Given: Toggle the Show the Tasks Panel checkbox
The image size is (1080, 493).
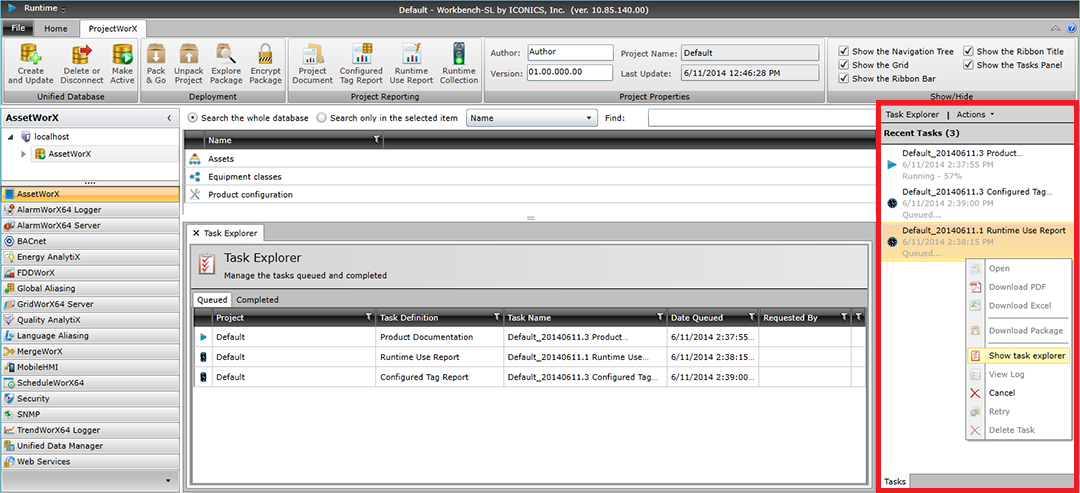Looking at the screenshot, I should (x=970, y=65).
